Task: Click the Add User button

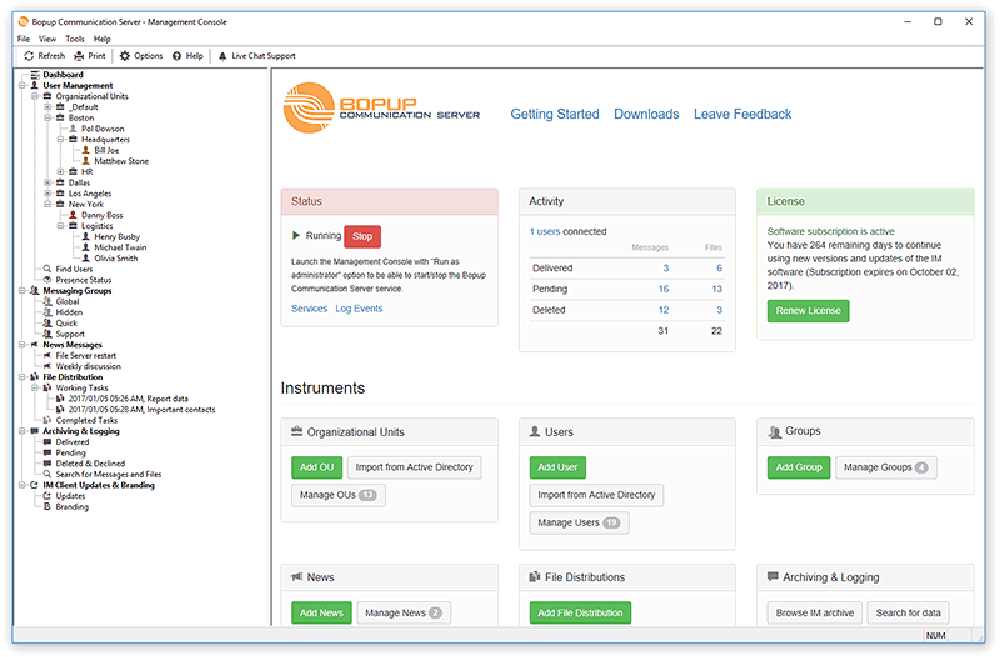Action: [x=557, y=467]
